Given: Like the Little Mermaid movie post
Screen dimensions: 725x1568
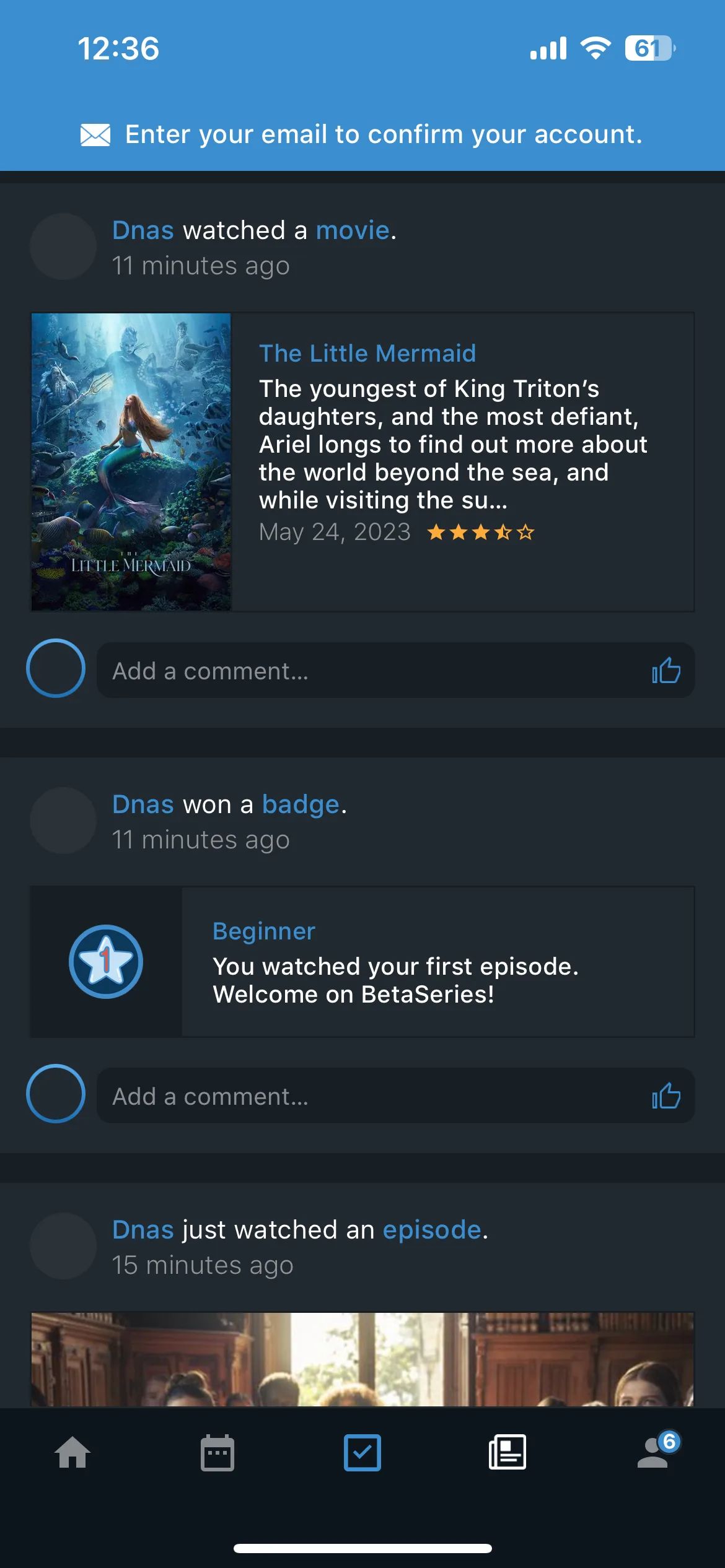Looking at the screenshot, I should point(666,671).
